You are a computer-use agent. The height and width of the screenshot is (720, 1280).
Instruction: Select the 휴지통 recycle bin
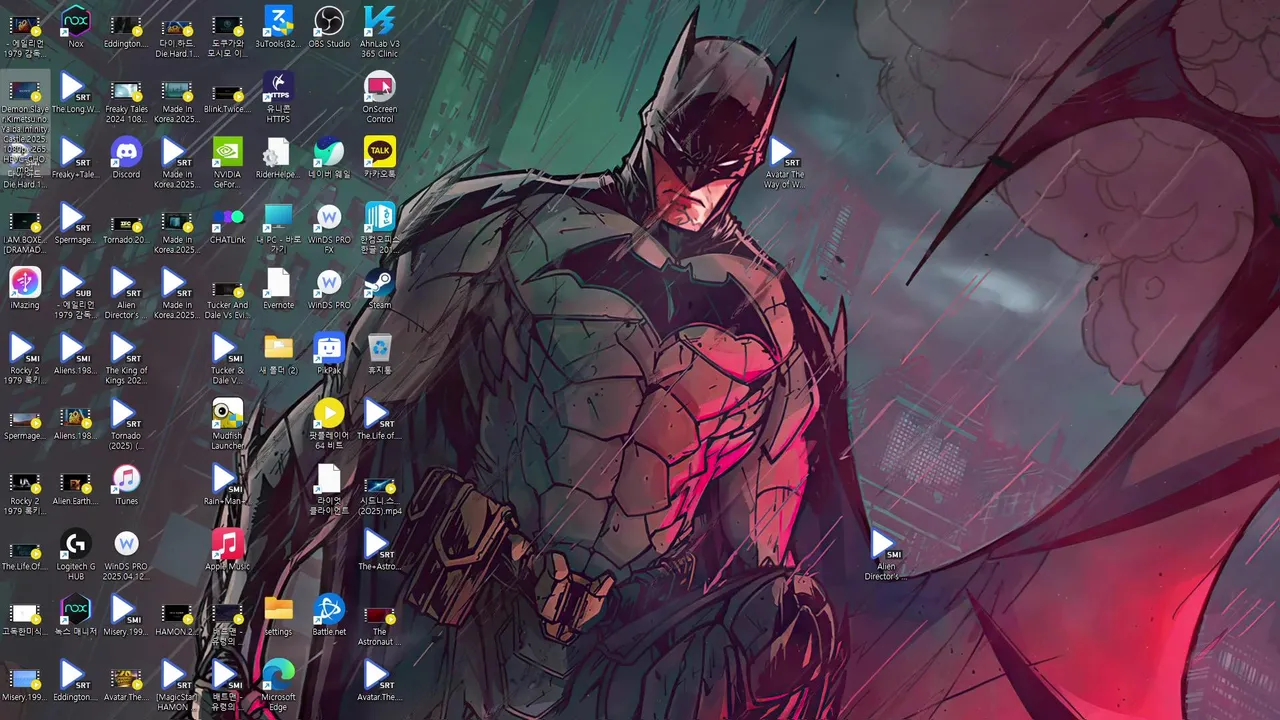pyautogui.click(x=380, y=353)
